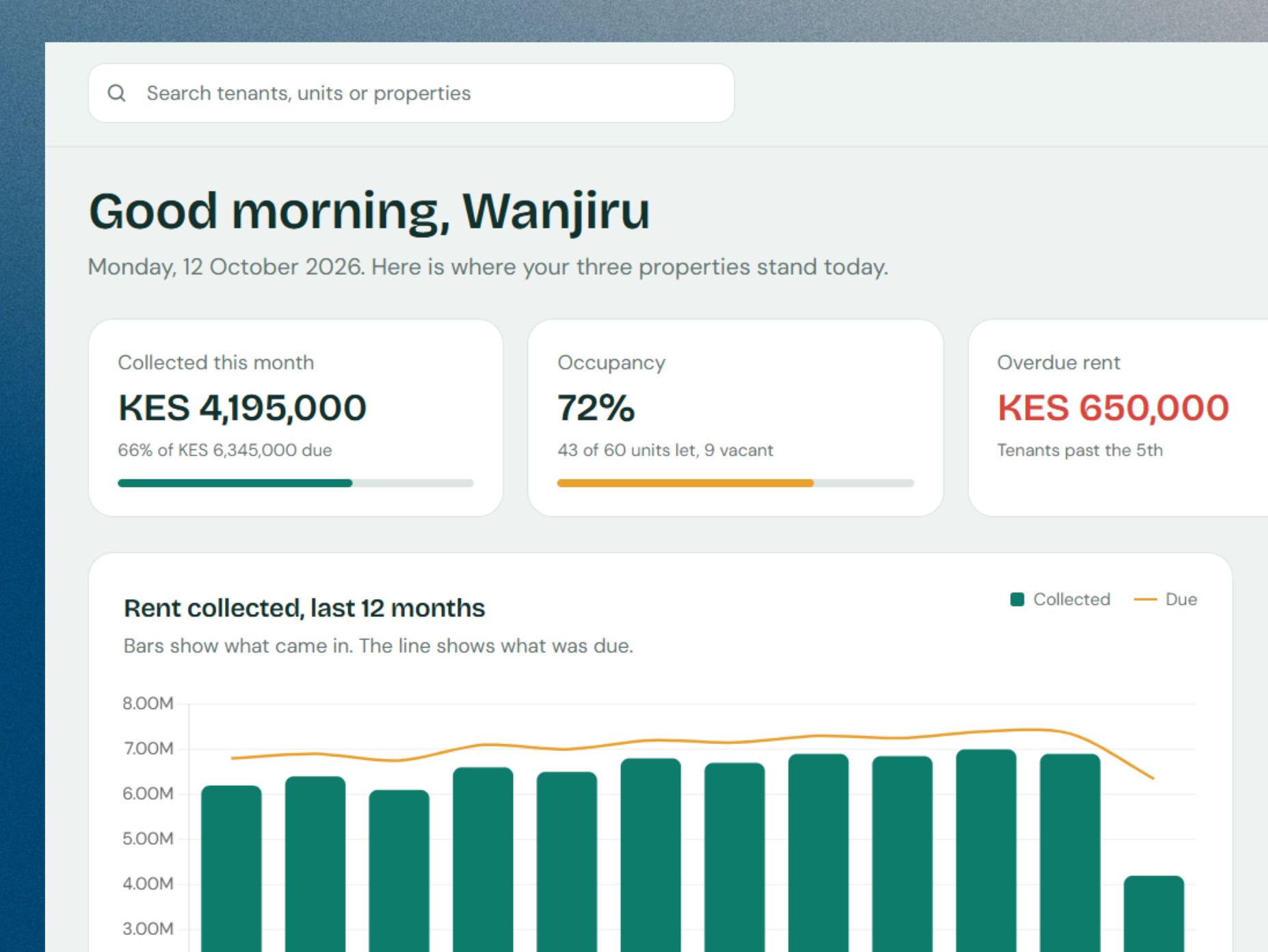The image size is (1268, 952).
Task: Click the 72% occupancy value
Action: pyautogui.click(x=596, y=408)
